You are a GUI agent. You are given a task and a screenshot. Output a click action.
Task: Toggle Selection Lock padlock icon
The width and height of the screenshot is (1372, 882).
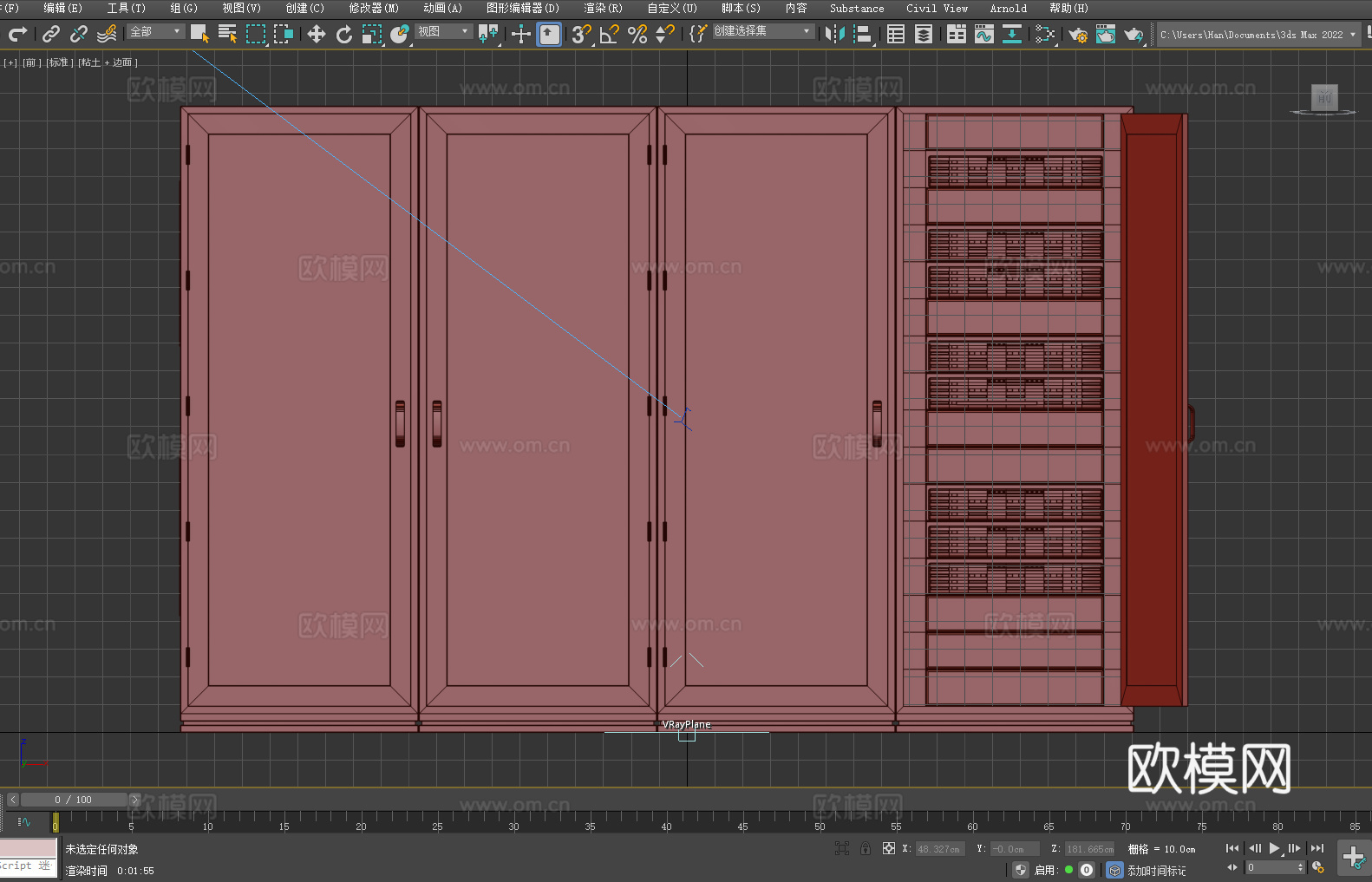pos(866,848)
